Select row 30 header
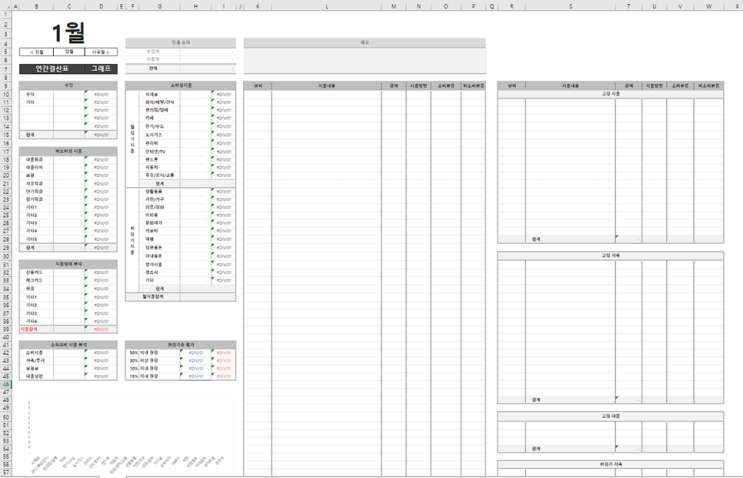Image resolution: width=743 pixels, height=478 pixels. [x=6, y=256]
